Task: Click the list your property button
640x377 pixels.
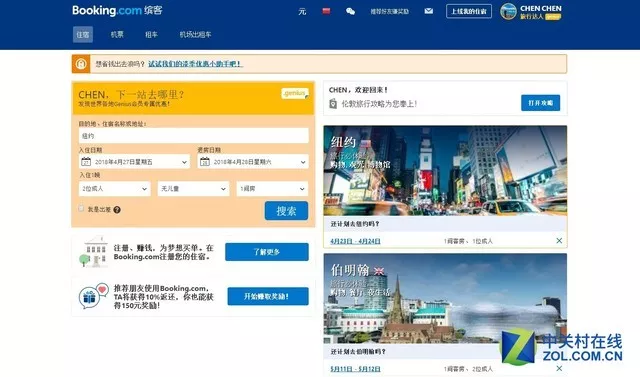Action: coord(469,11)
